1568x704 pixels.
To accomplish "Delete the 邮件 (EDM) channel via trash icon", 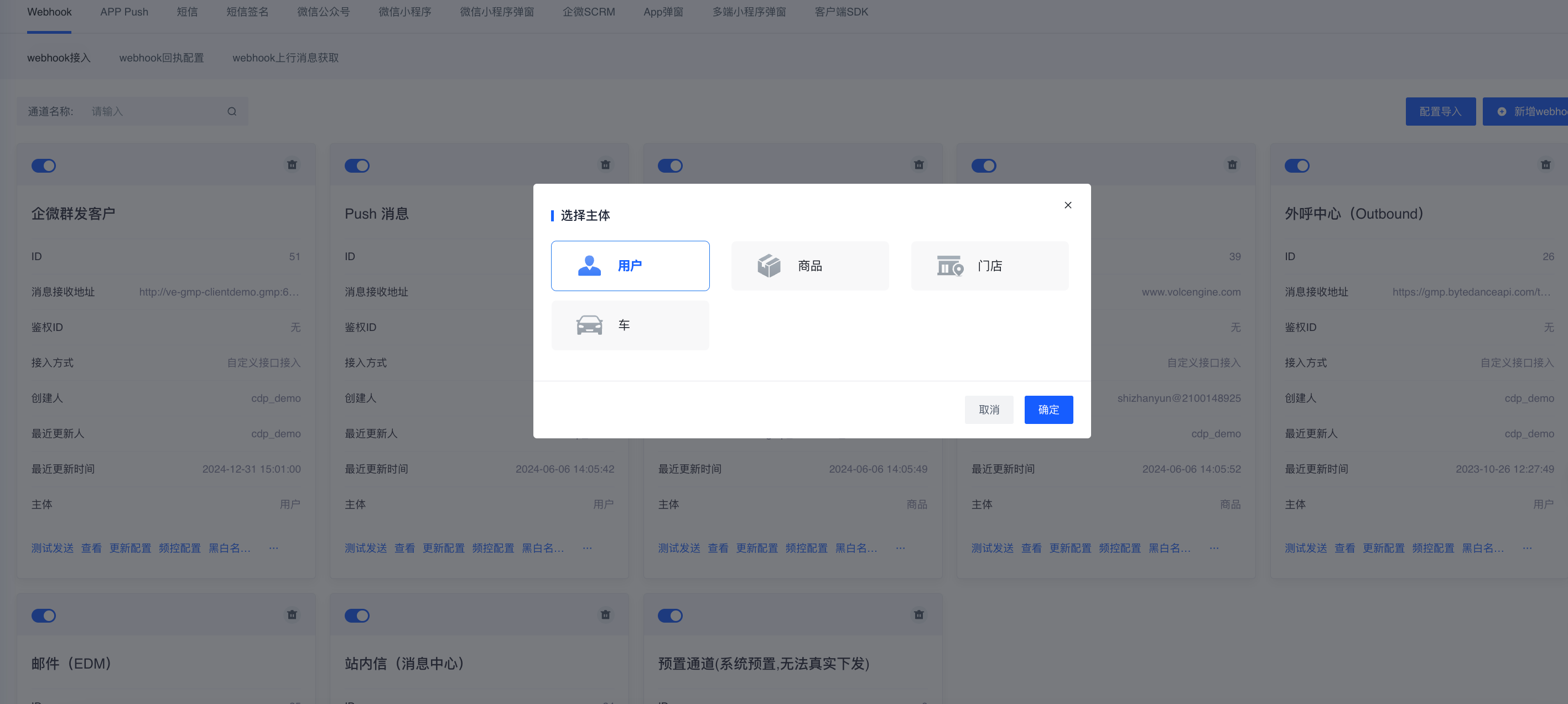I will coord(292,615).
